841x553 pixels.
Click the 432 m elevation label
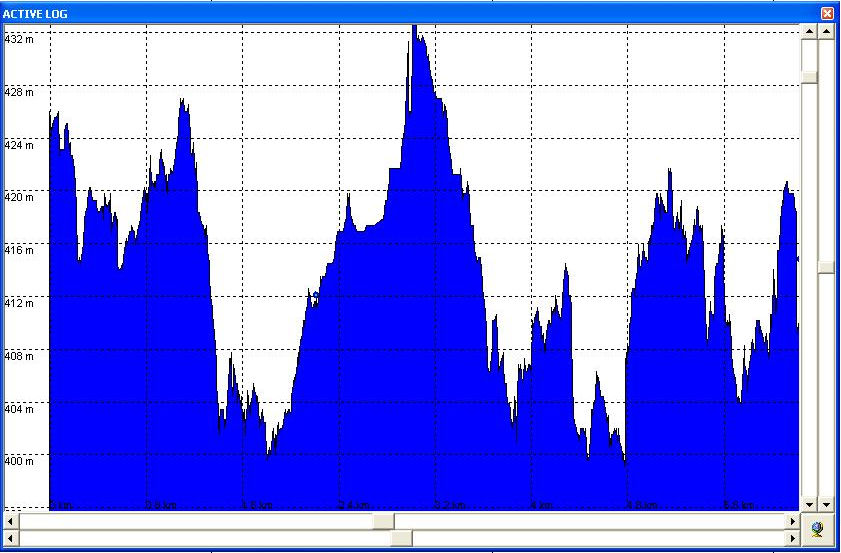(19, 40)
